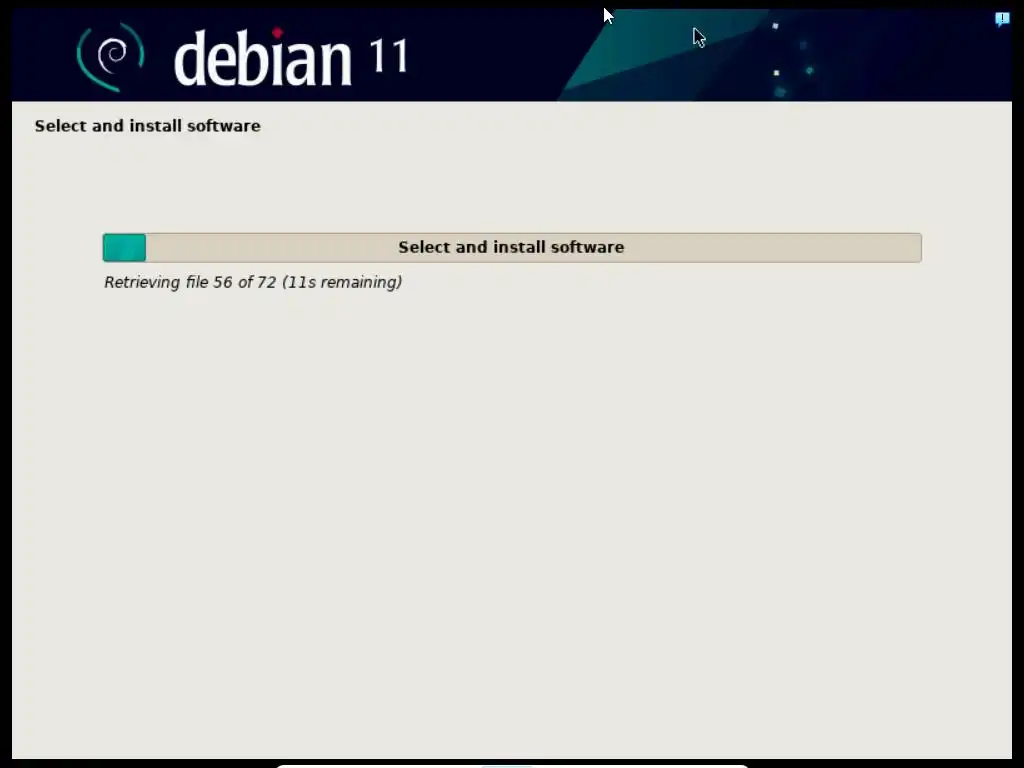Click the Debian swirl logo
The height and width of the screenshot is (768, 1024).
[x=110, y=57]
